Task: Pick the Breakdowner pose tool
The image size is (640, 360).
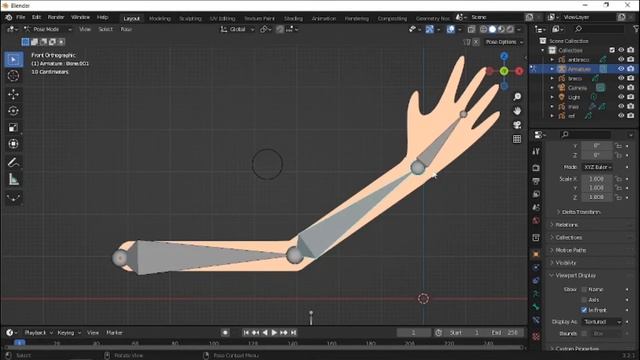Action: tap(13, 198)
